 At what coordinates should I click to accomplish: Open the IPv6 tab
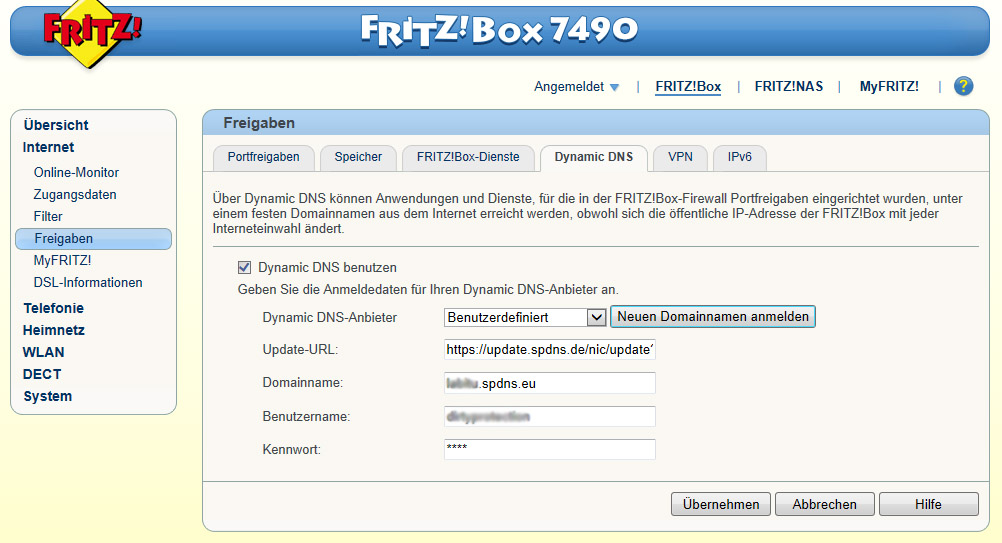(739, 157)
